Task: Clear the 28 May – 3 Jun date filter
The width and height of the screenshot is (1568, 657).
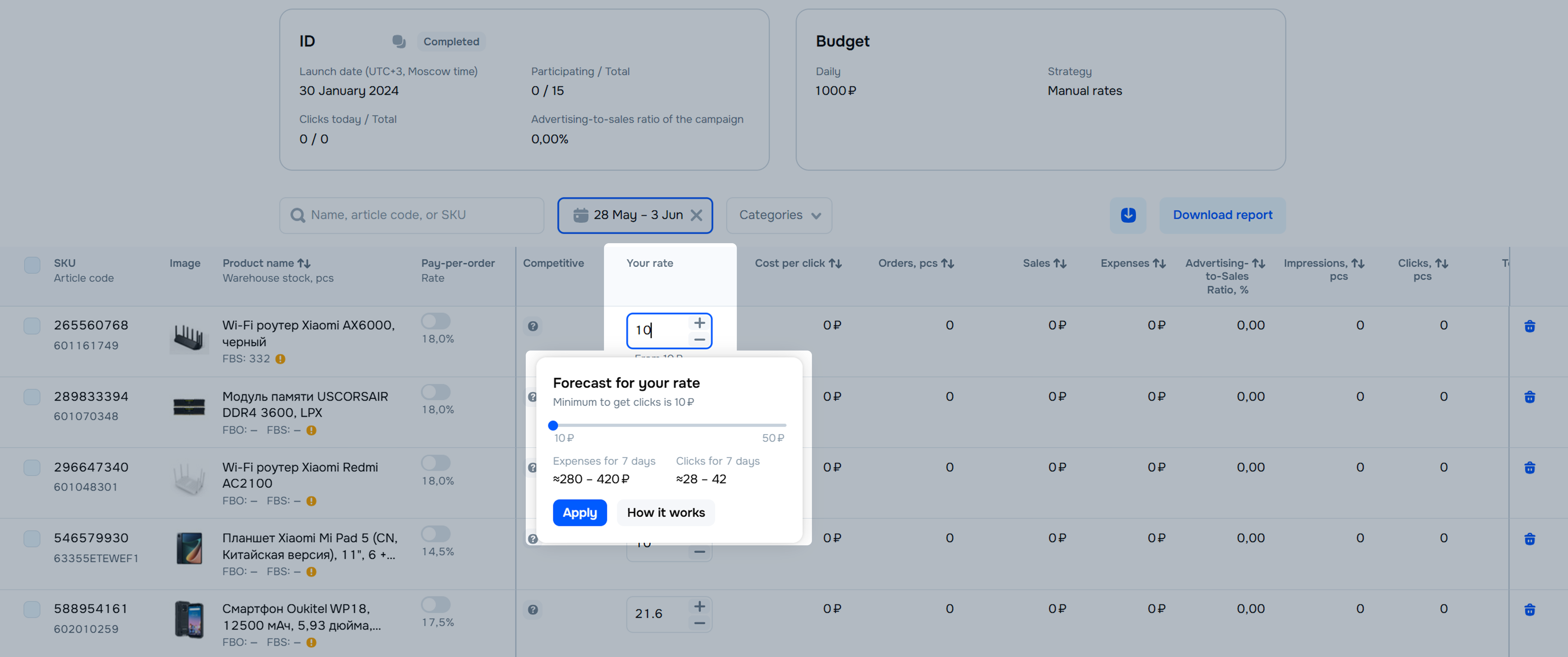Action: click(697, 215)
